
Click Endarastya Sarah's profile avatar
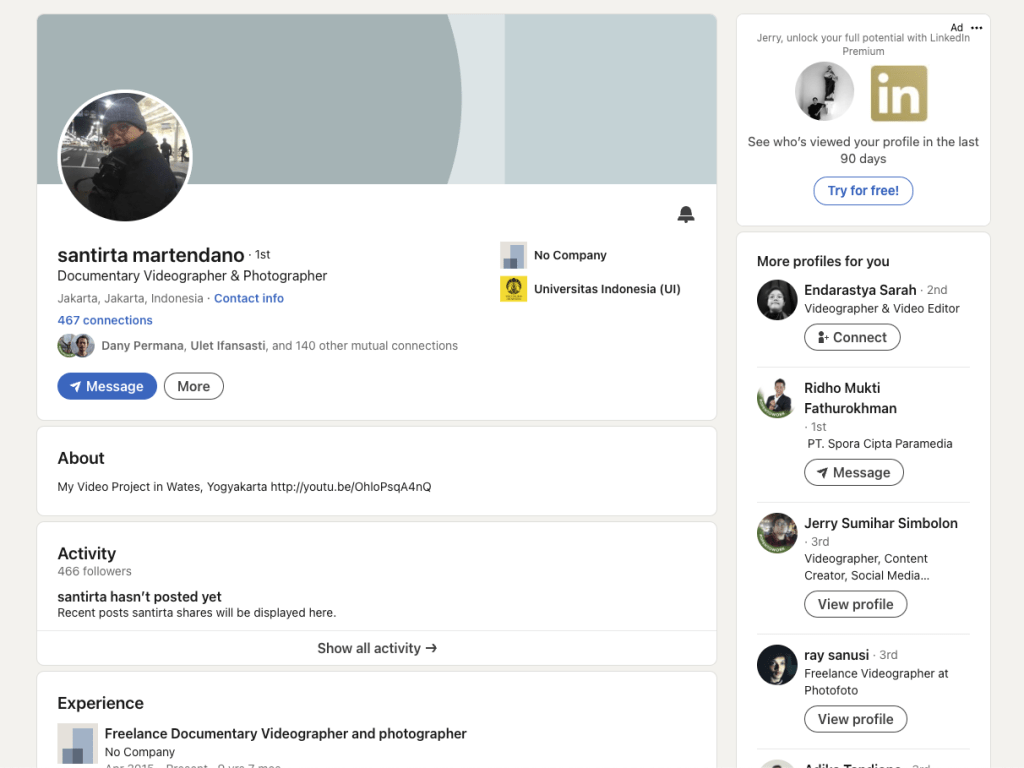(777, 300)
